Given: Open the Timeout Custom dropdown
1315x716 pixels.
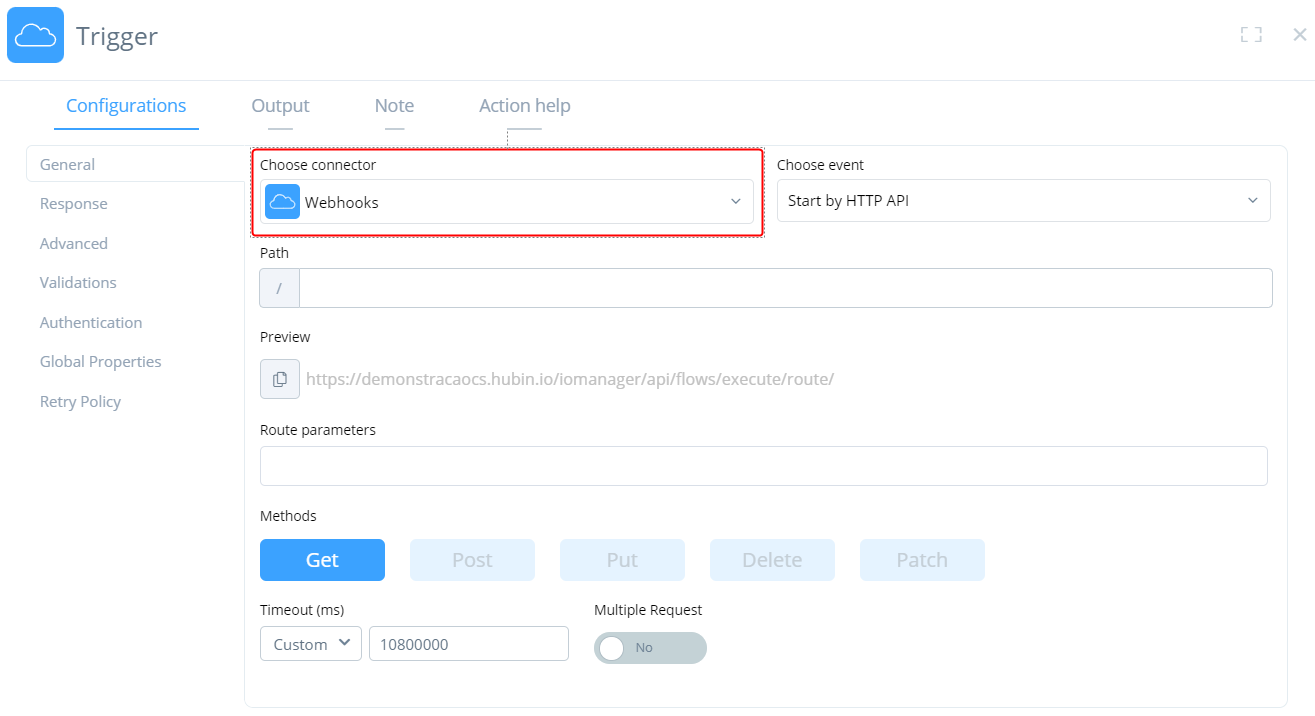Looking at the screenshot, I should (310, 643).
